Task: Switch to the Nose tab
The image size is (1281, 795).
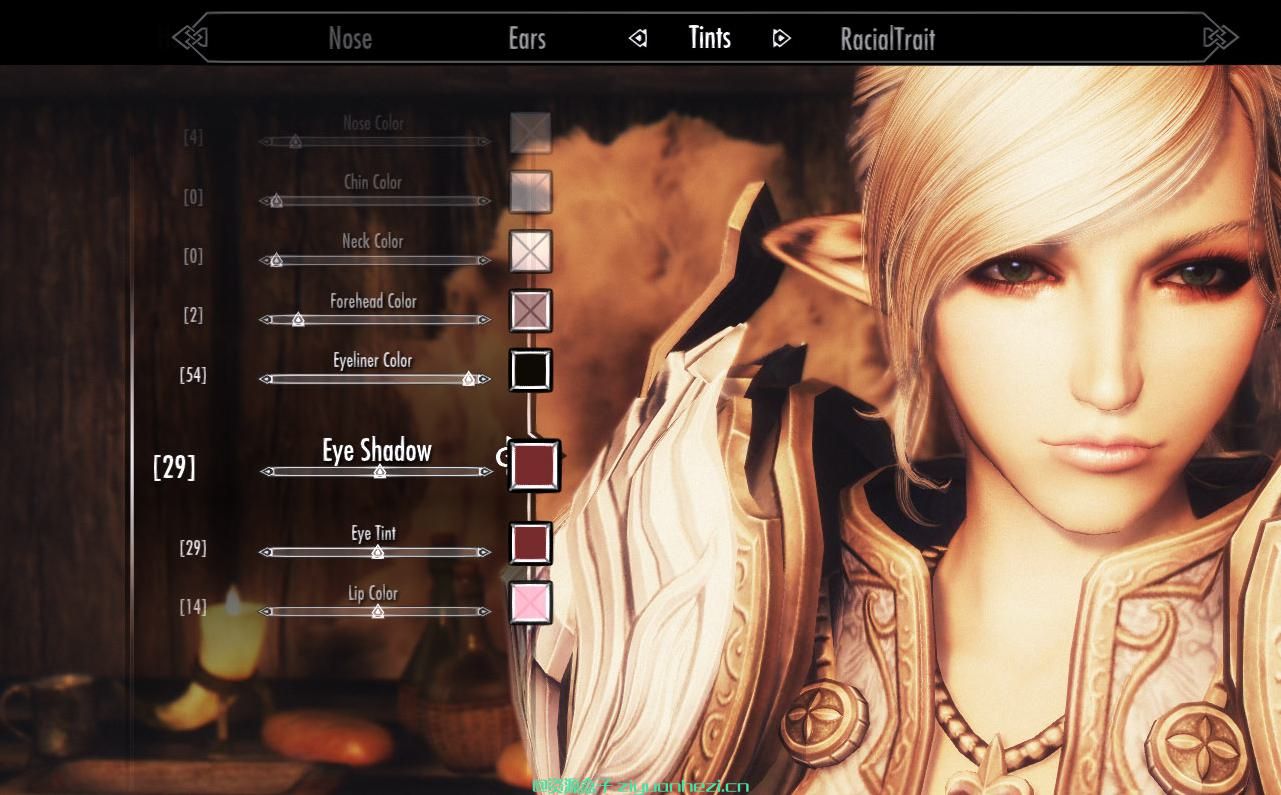Action: click(350, 39)
